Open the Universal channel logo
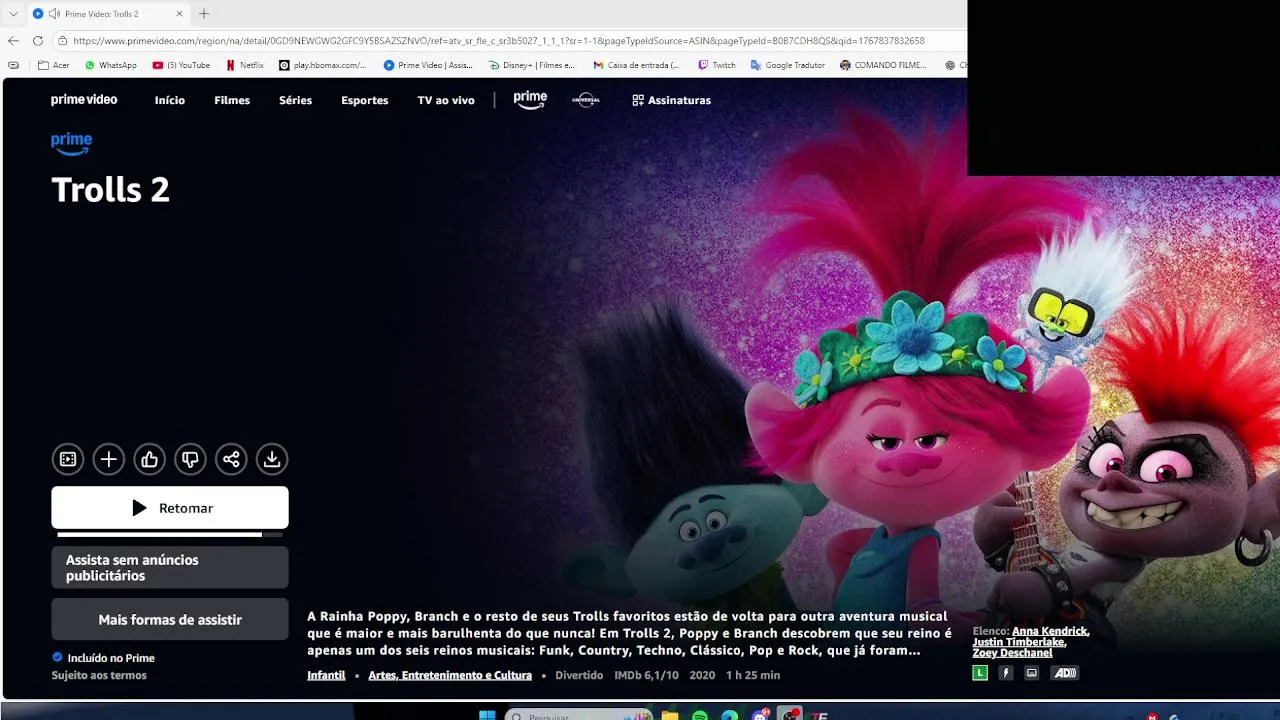Viewport: 1280px width, 720px height. pos(586,100)
